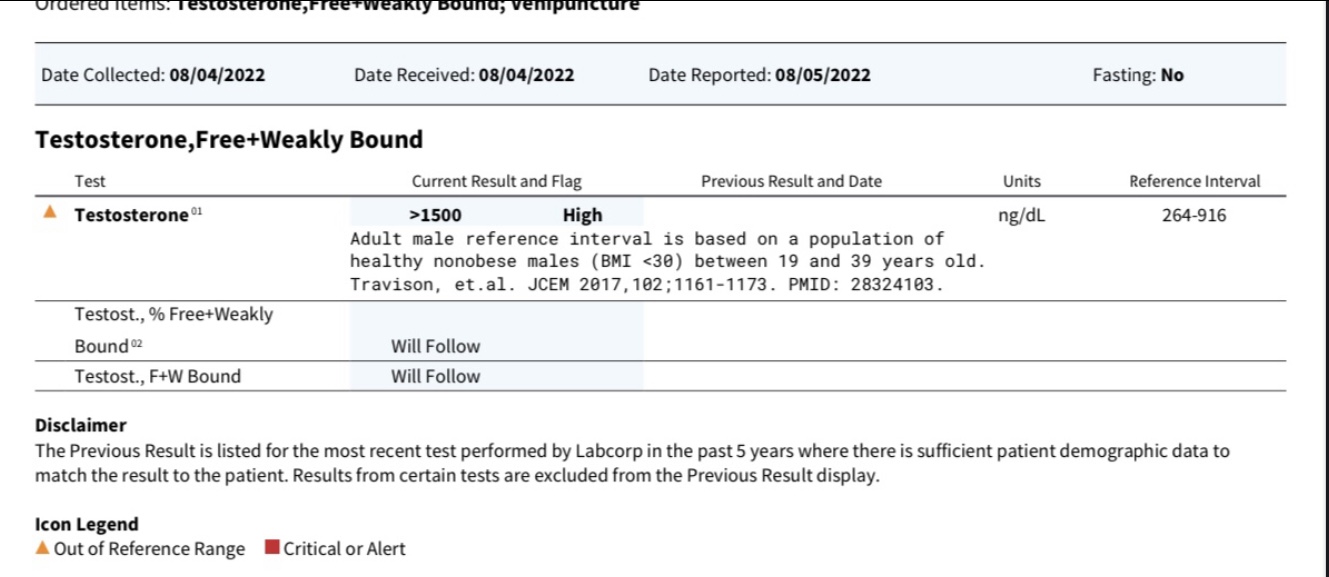The height and width of the screenshot is (577, 1329).
Task: Click the Current Result and Flag column header
Action: [496, 182]
